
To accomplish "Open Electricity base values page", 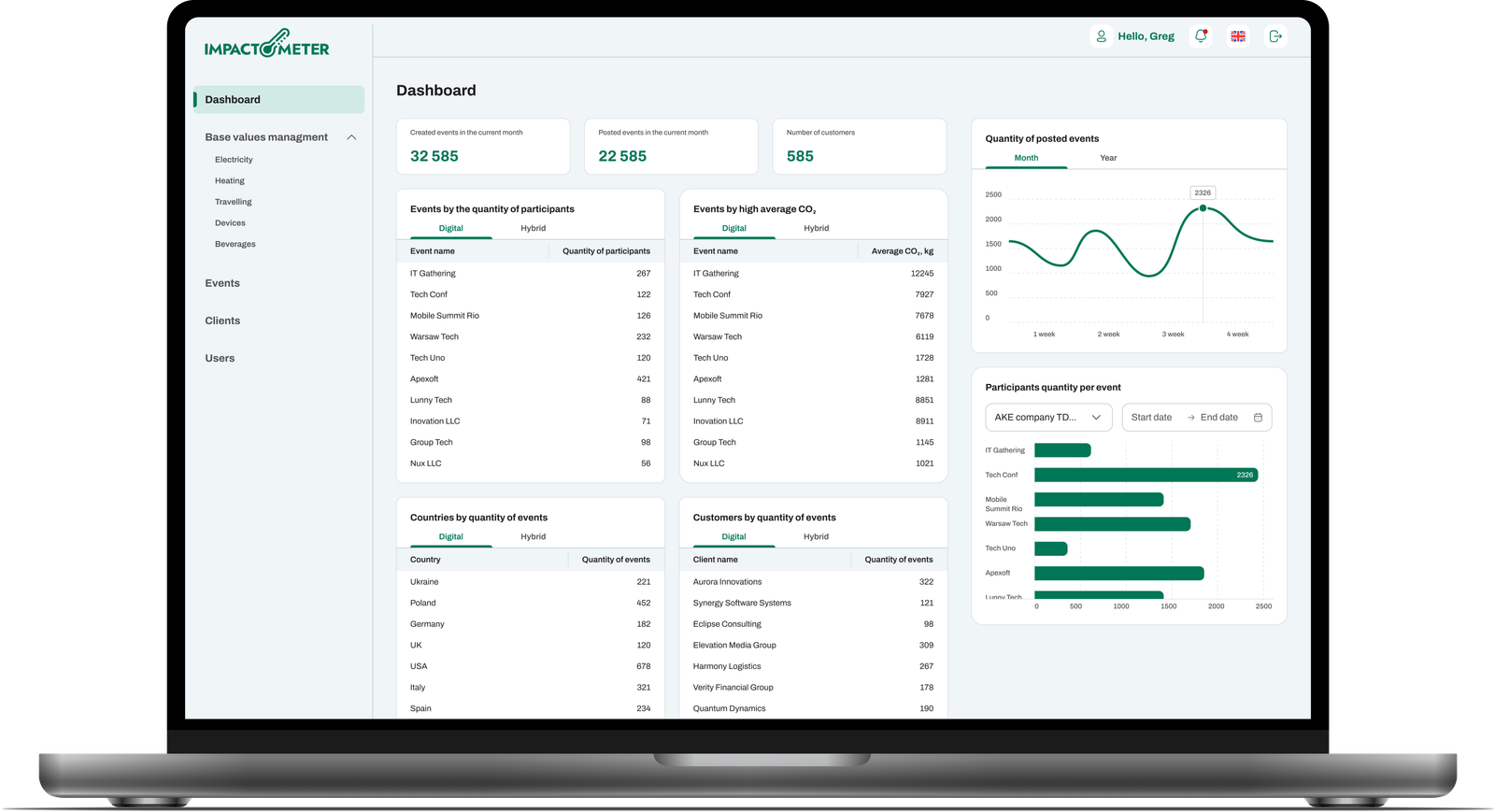I will tap(234, 160).
